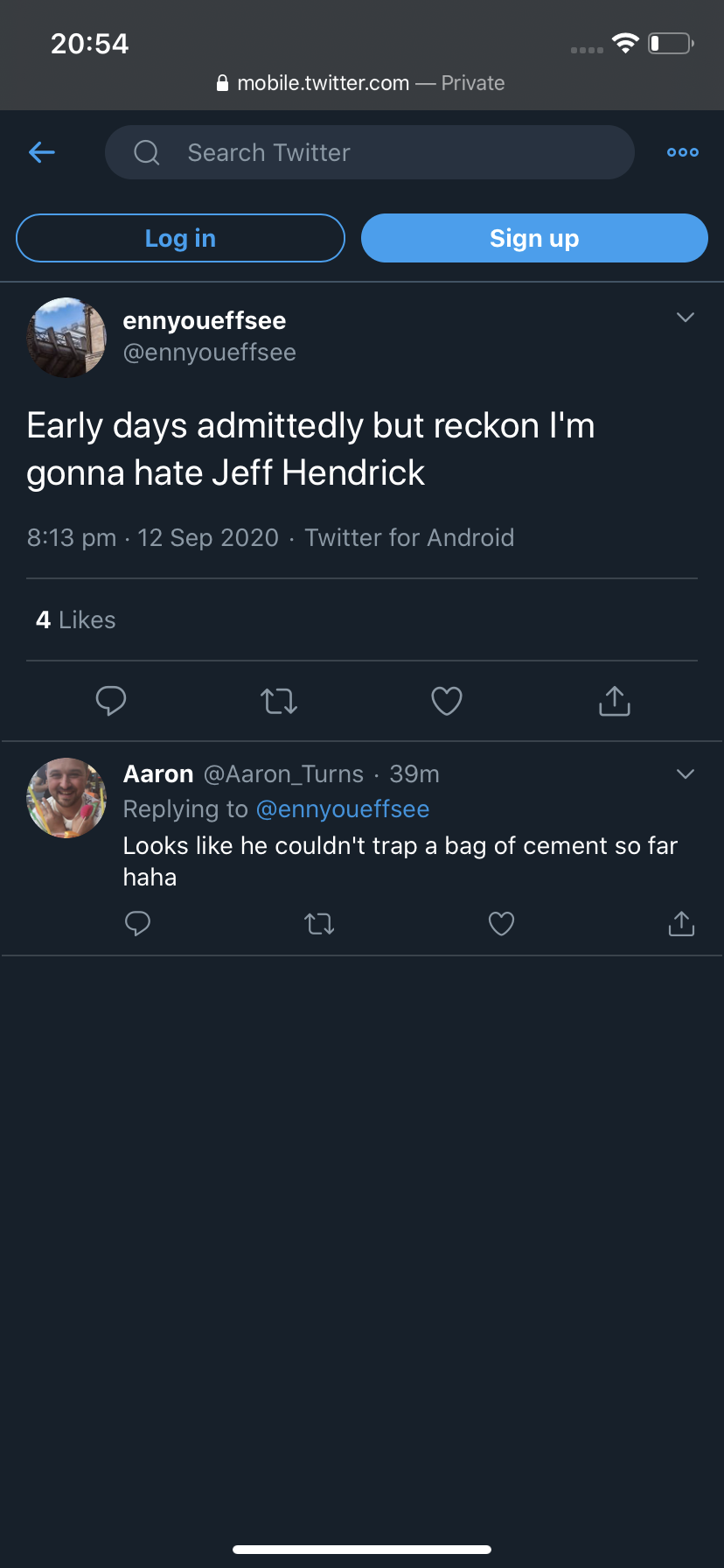724x1568 pixels.
Task: View the 4 Likes list
Action: (76, 620)
